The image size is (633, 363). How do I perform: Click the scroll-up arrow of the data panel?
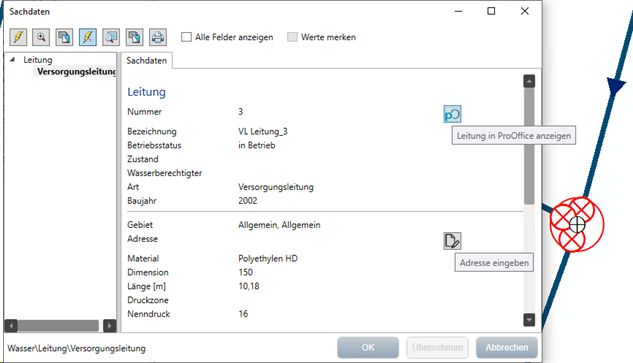[529, 81]
